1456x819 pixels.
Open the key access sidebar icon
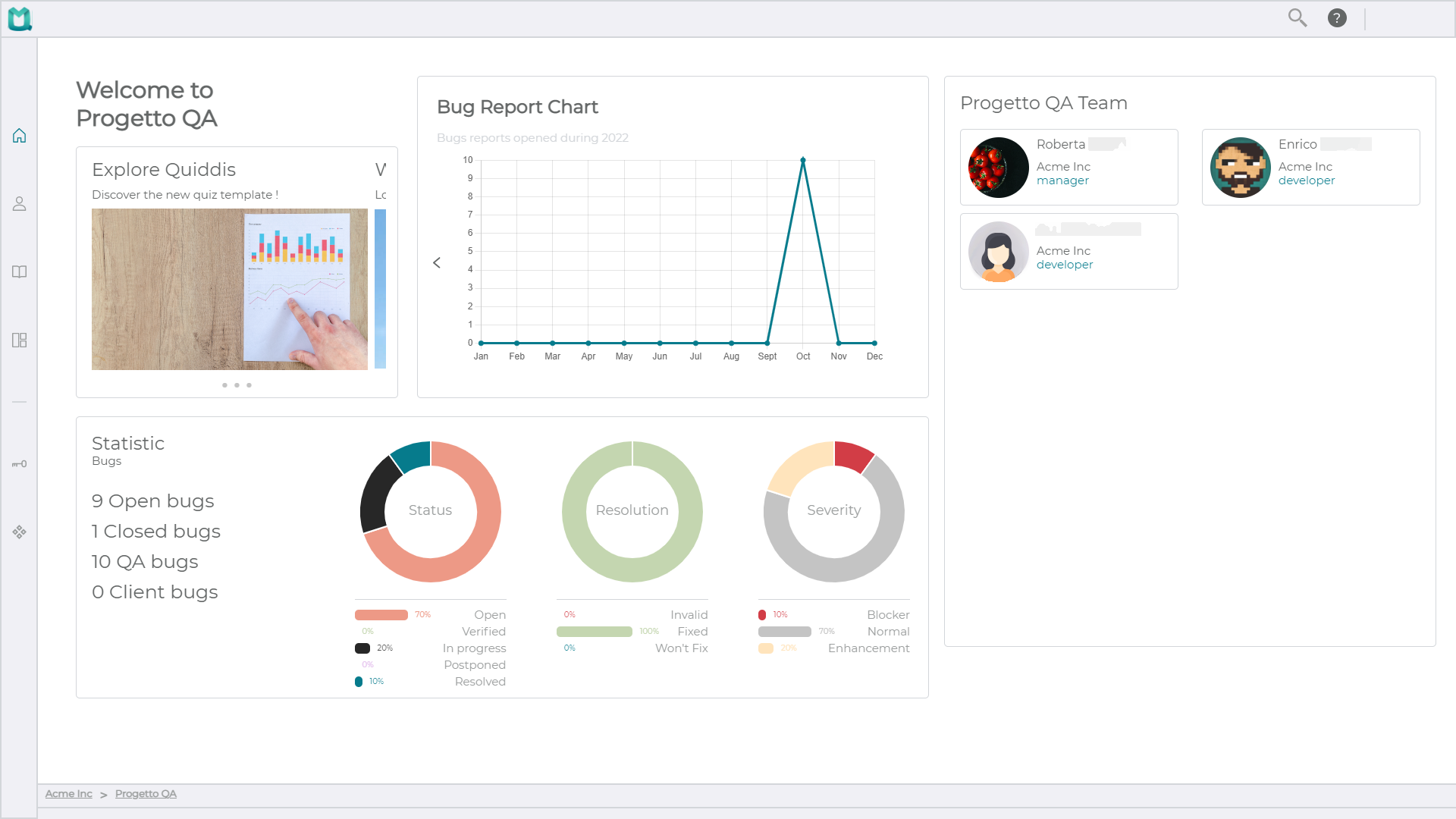click(19, 464)
